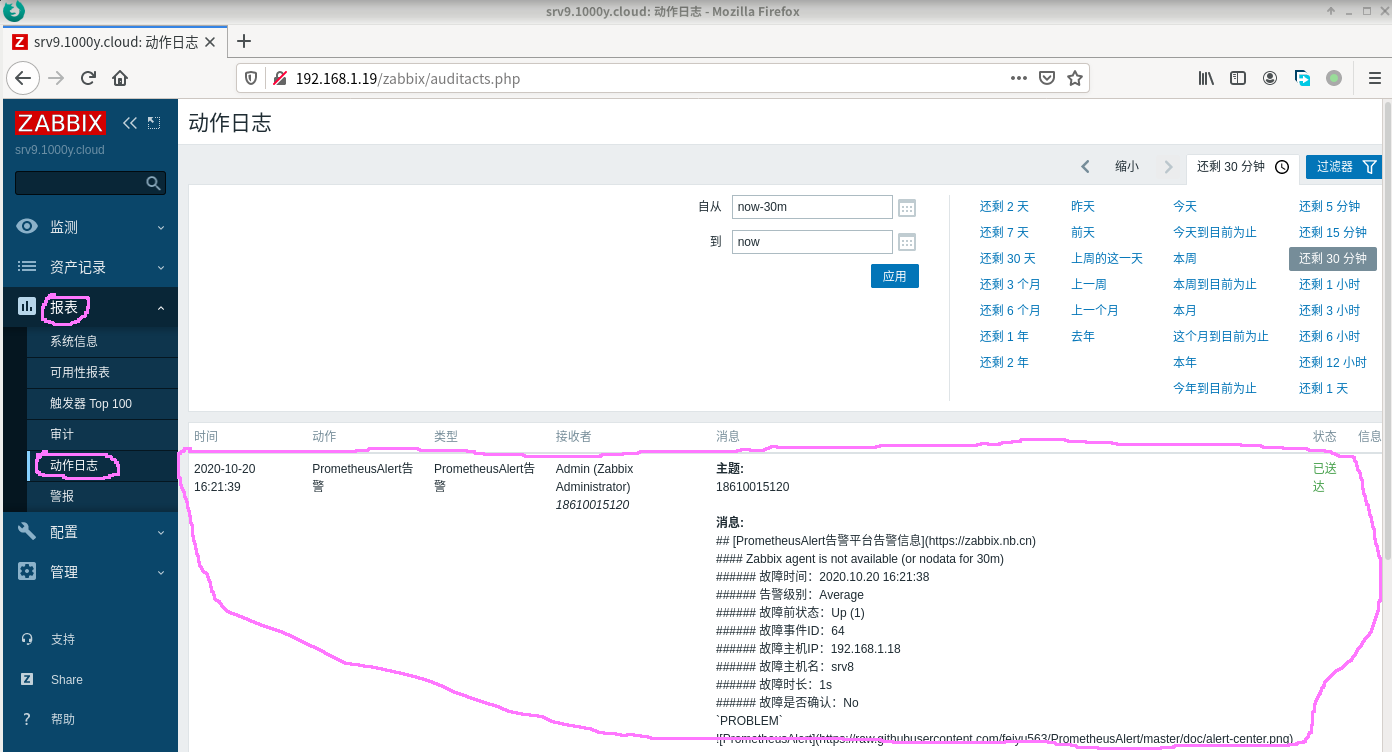Screen dimensions: 1392x752
Task: Select the 还剩 12 小时 range
Action: [1333, 362]
